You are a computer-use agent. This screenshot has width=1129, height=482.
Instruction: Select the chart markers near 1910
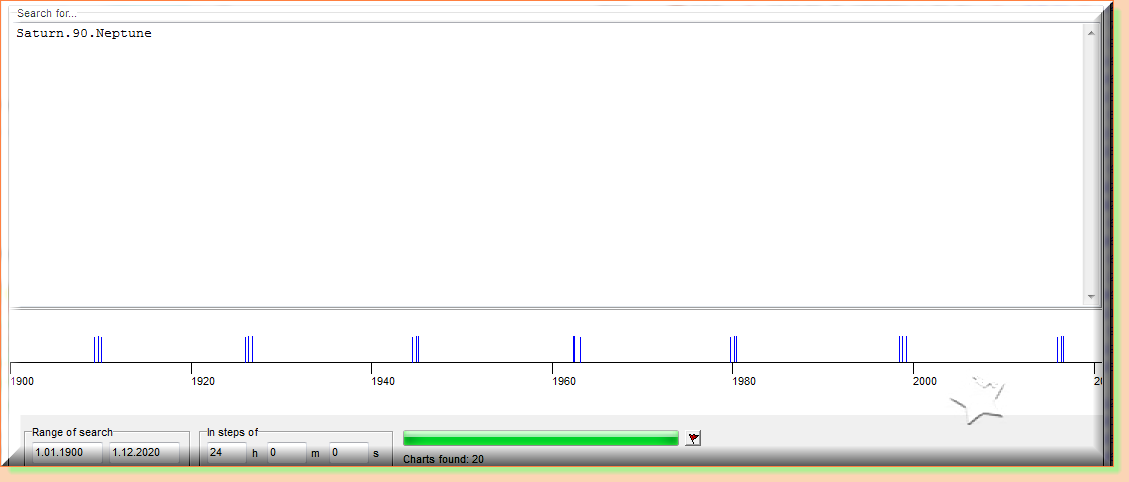point(98,349)
